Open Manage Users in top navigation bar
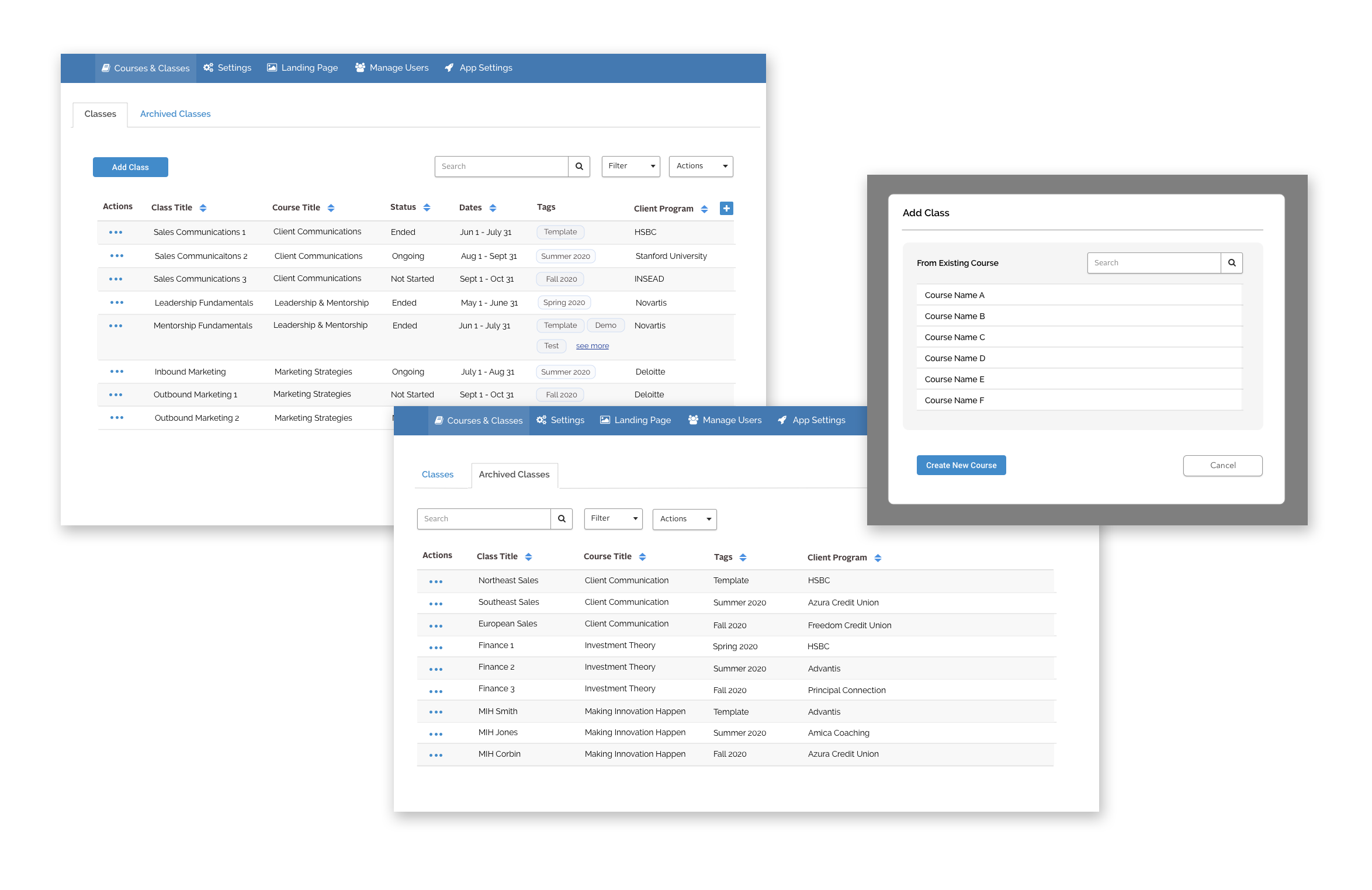Screen dimensions: 1372x890 tap(391, 68)
